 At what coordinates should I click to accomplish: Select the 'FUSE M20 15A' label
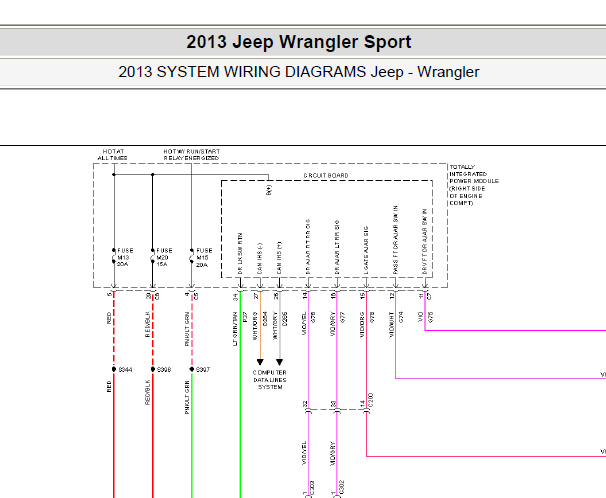(164, 257)
